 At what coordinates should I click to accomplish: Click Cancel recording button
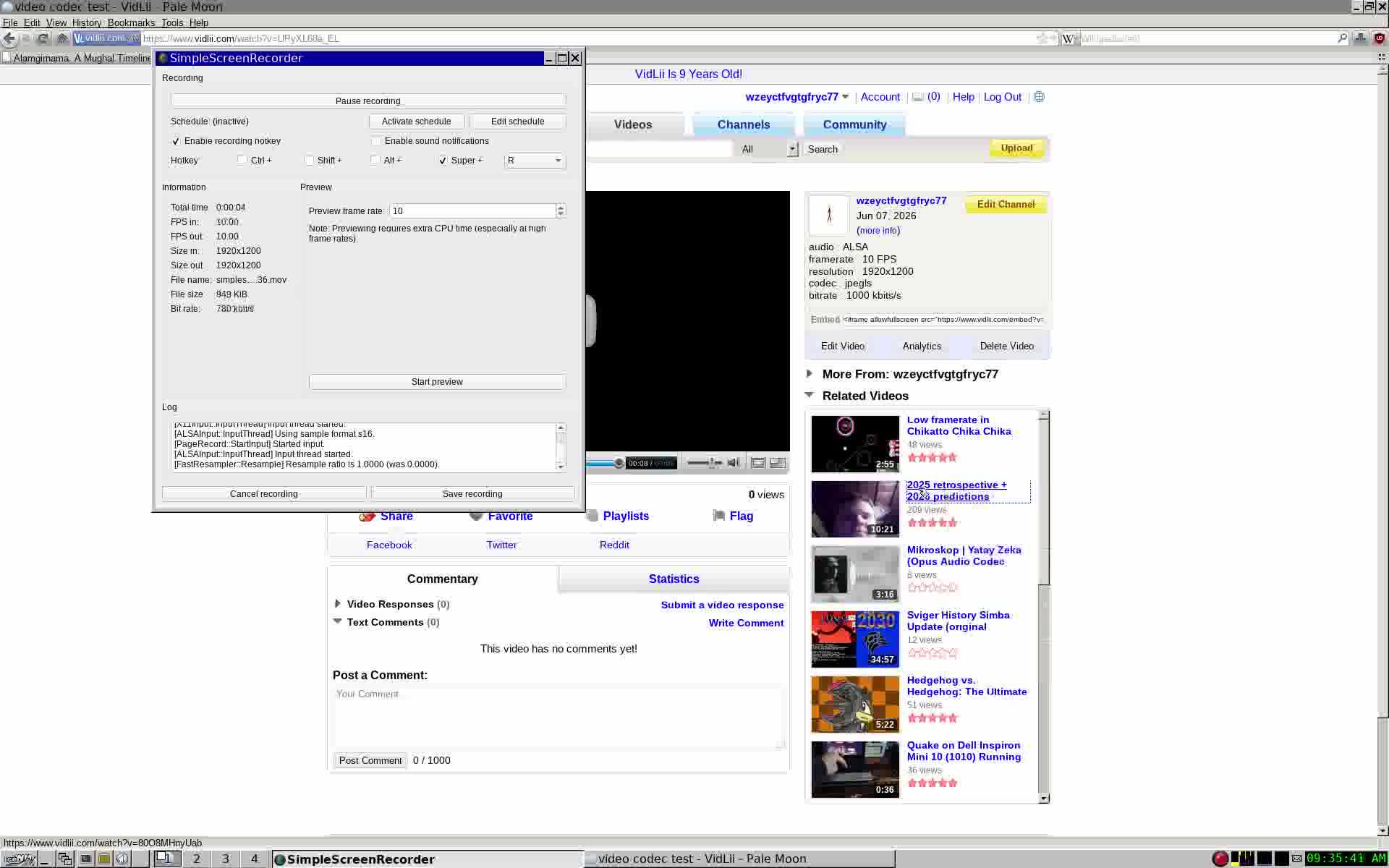[x=264, y=493]
